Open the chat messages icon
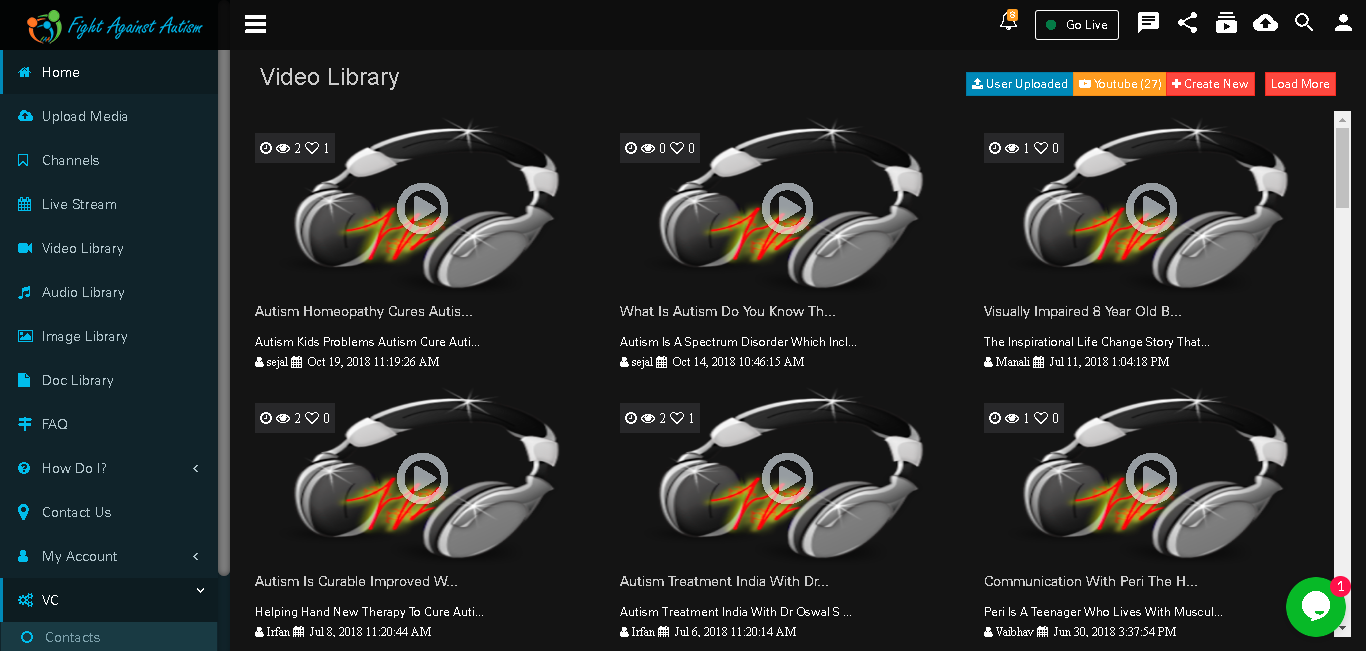 coord(1149,22)
